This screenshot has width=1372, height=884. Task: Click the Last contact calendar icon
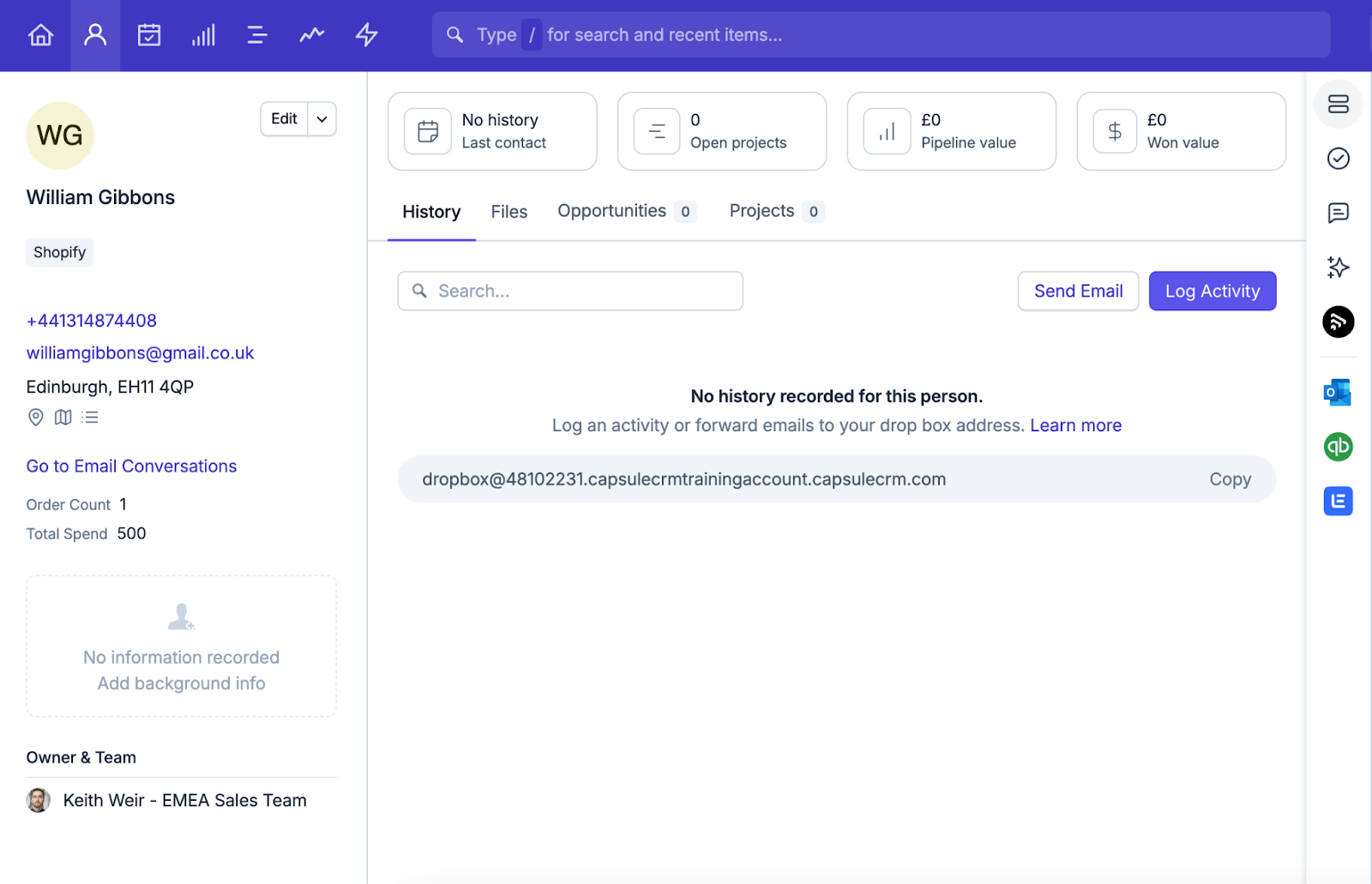coord(428,131)
